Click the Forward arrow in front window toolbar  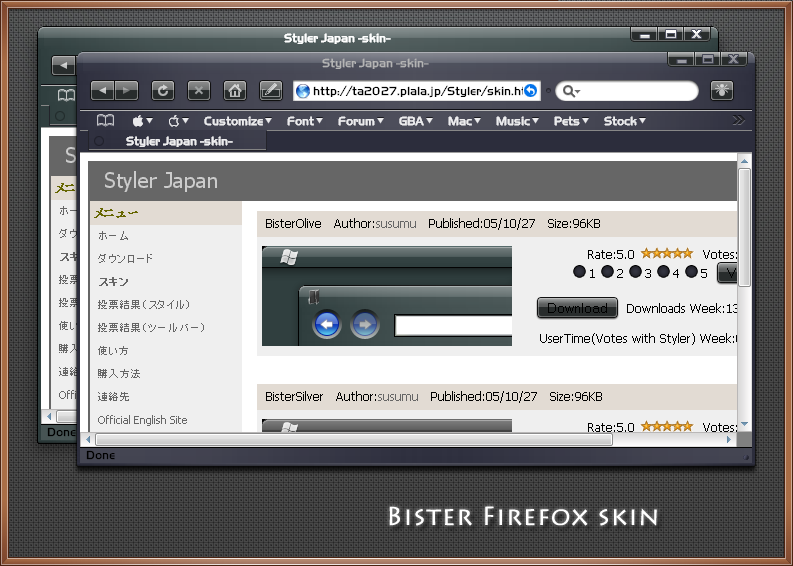[126, 91]
